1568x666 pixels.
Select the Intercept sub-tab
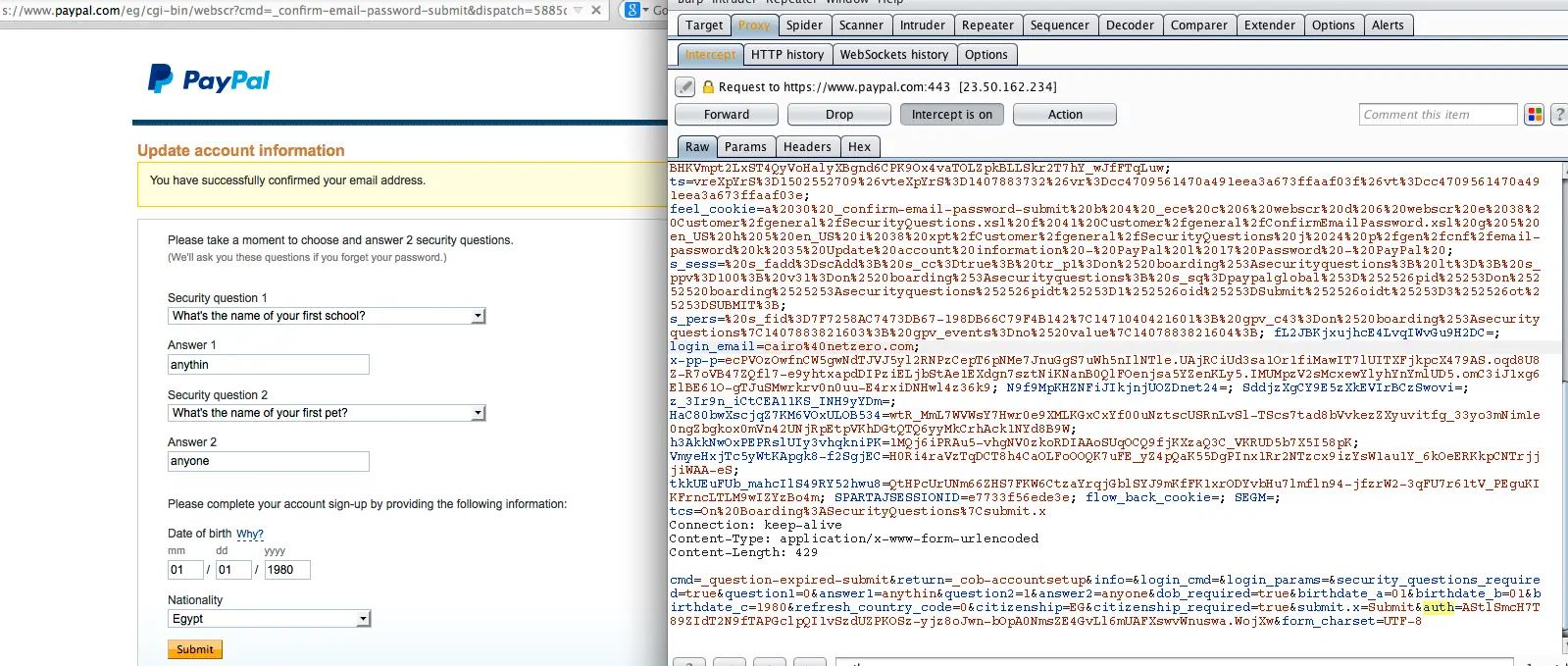(x=710, y=55)
